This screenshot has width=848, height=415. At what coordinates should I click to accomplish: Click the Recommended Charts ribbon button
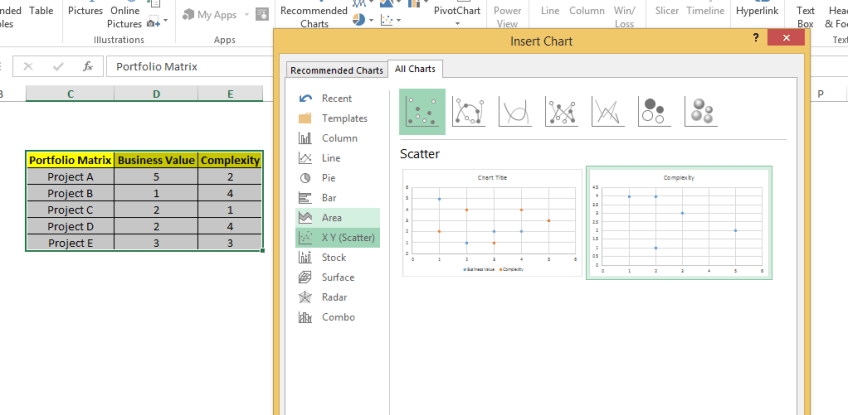(x=313, y=16)
